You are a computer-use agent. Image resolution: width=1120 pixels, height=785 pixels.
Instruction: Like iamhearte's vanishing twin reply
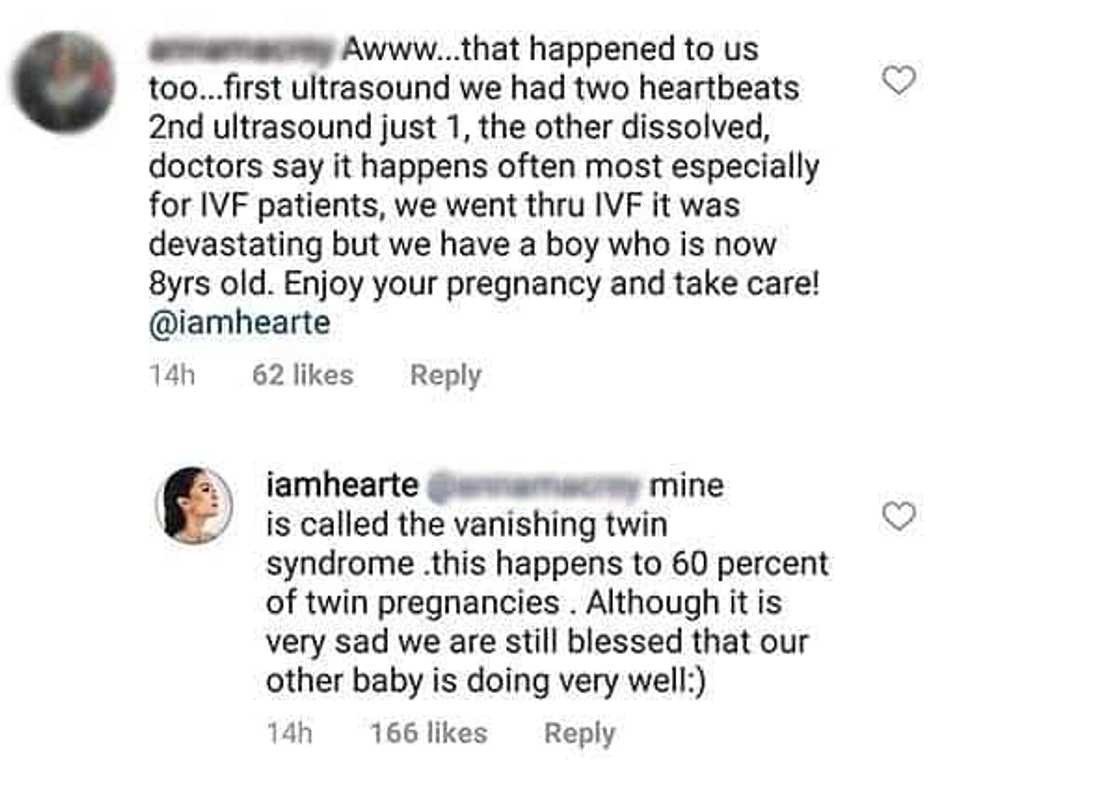pos(900,516)
